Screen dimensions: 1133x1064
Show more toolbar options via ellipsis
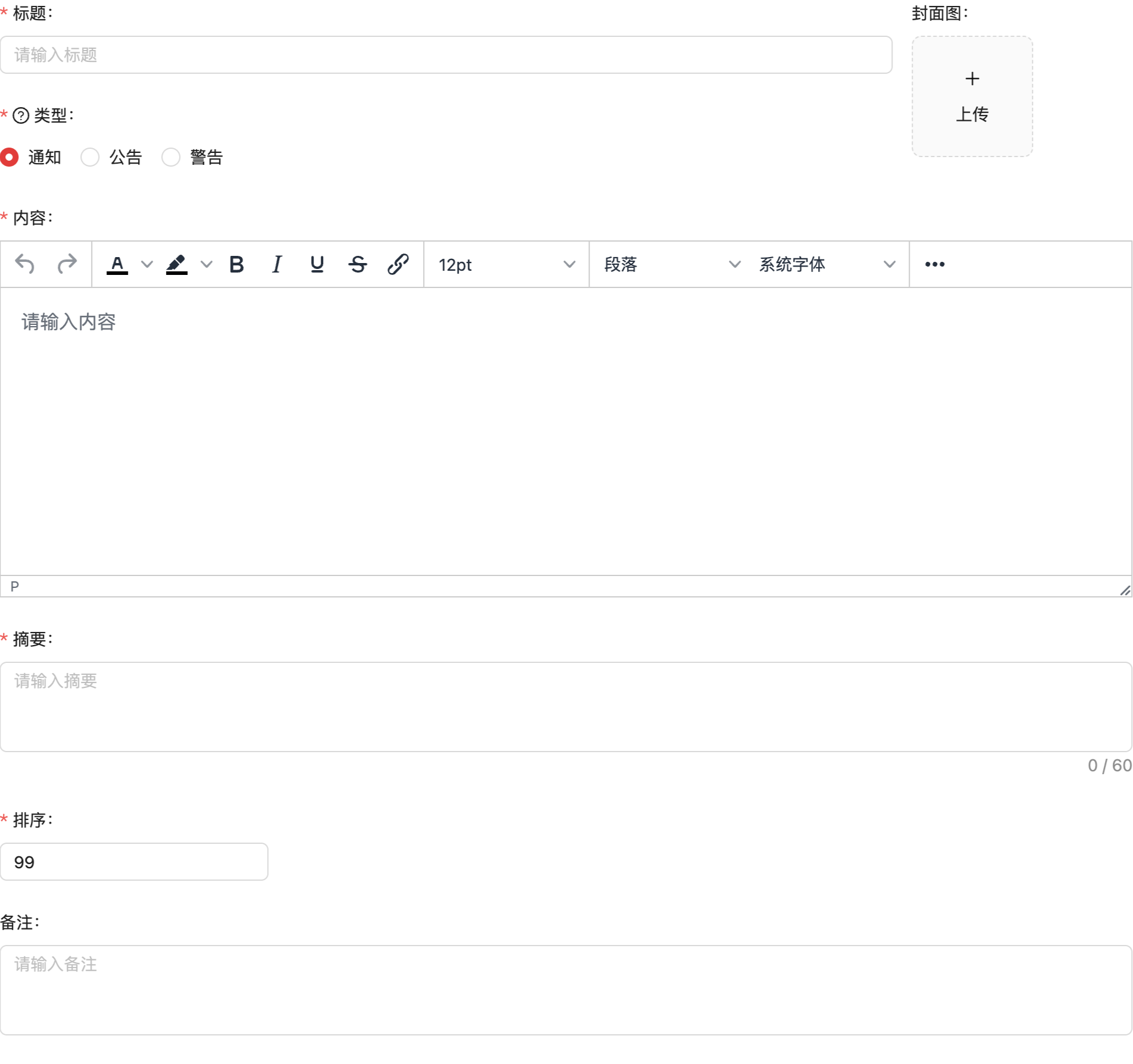click(935, 264)
